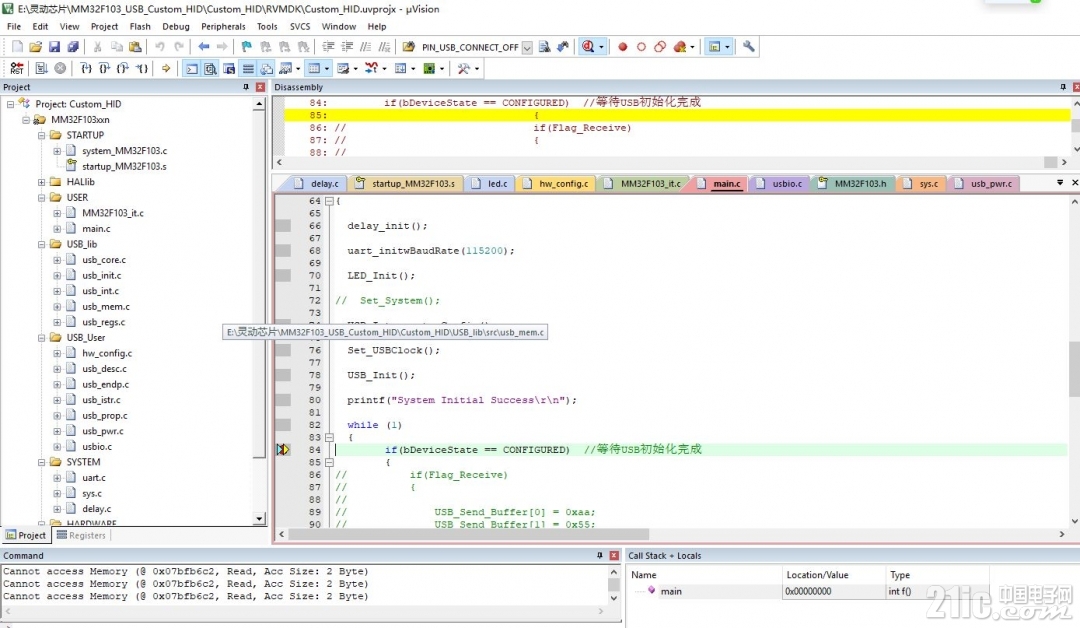This screenshot has width=1080, height=628.
Task: Toggle the Command window button
Action: tap(192, 68)
